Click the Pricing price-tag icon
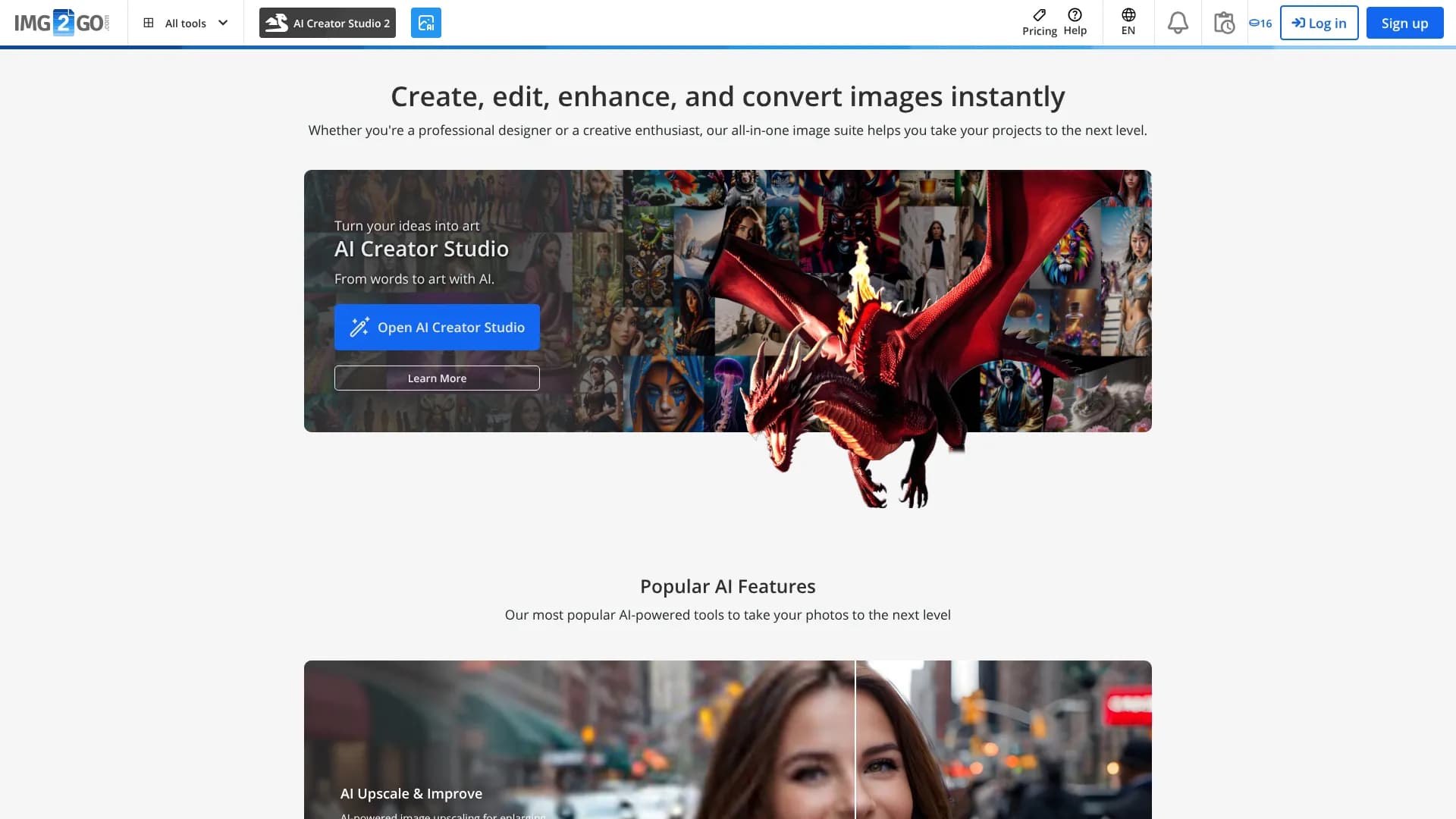The width and height of the screenshot is (1456, 819). (x=1039, y=15)
